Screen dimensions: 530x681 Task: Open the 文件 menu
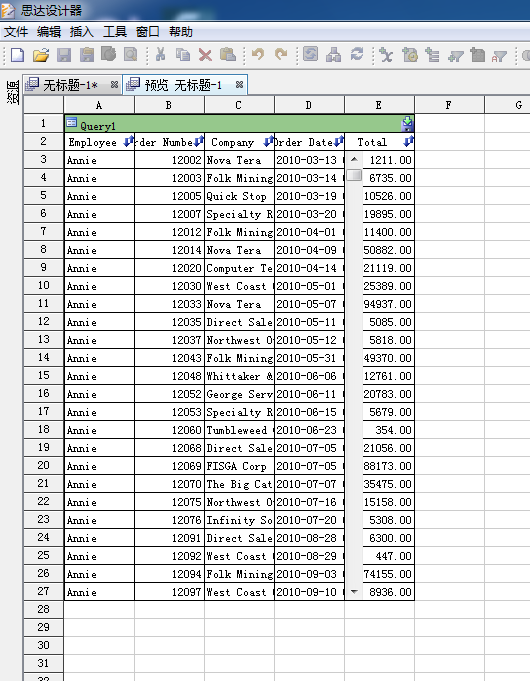point(16,32)
